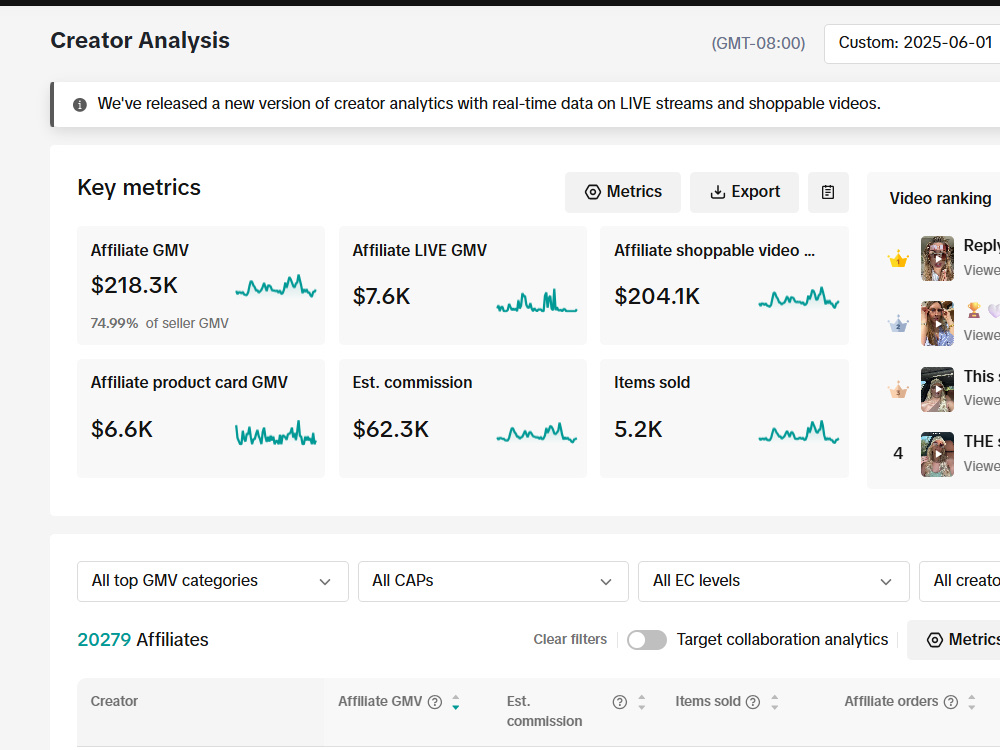Click help icon next to Affiliate orders column
1000x750 pixels.
click(951, 702)
